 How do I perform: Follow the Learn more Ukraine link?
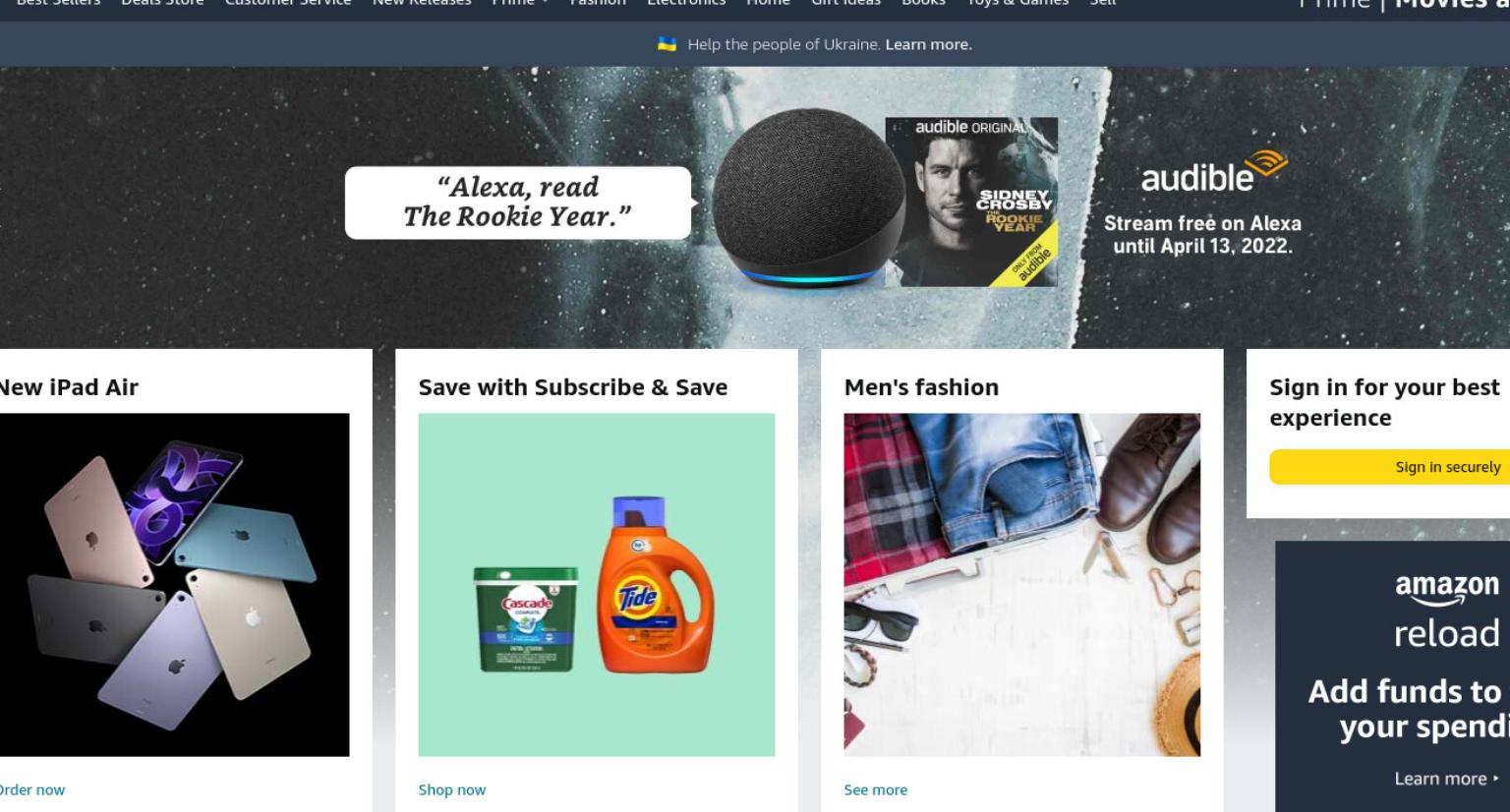928,44
